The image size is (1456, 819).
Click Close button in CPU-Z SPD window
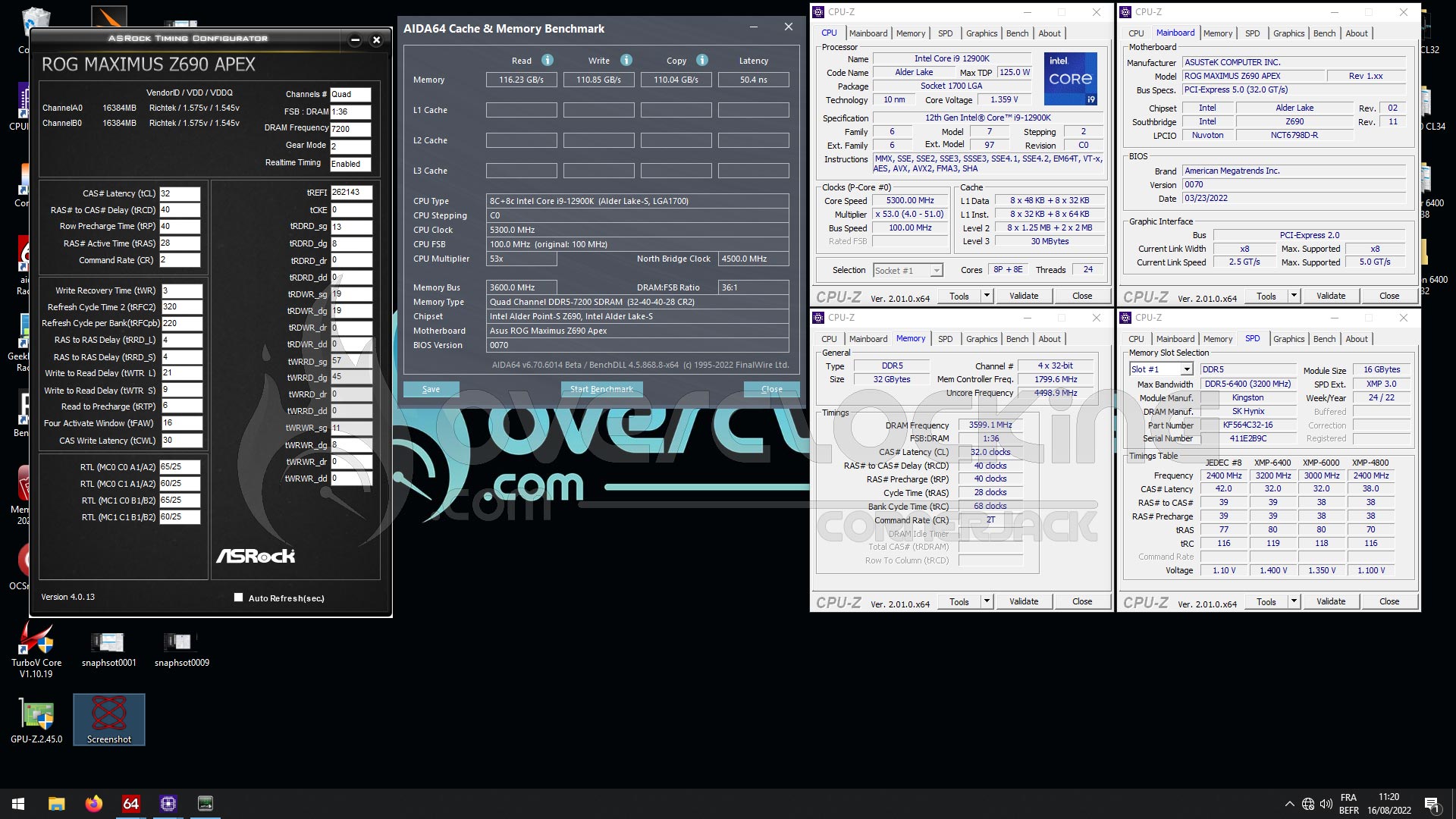(x=1389, y=601)
